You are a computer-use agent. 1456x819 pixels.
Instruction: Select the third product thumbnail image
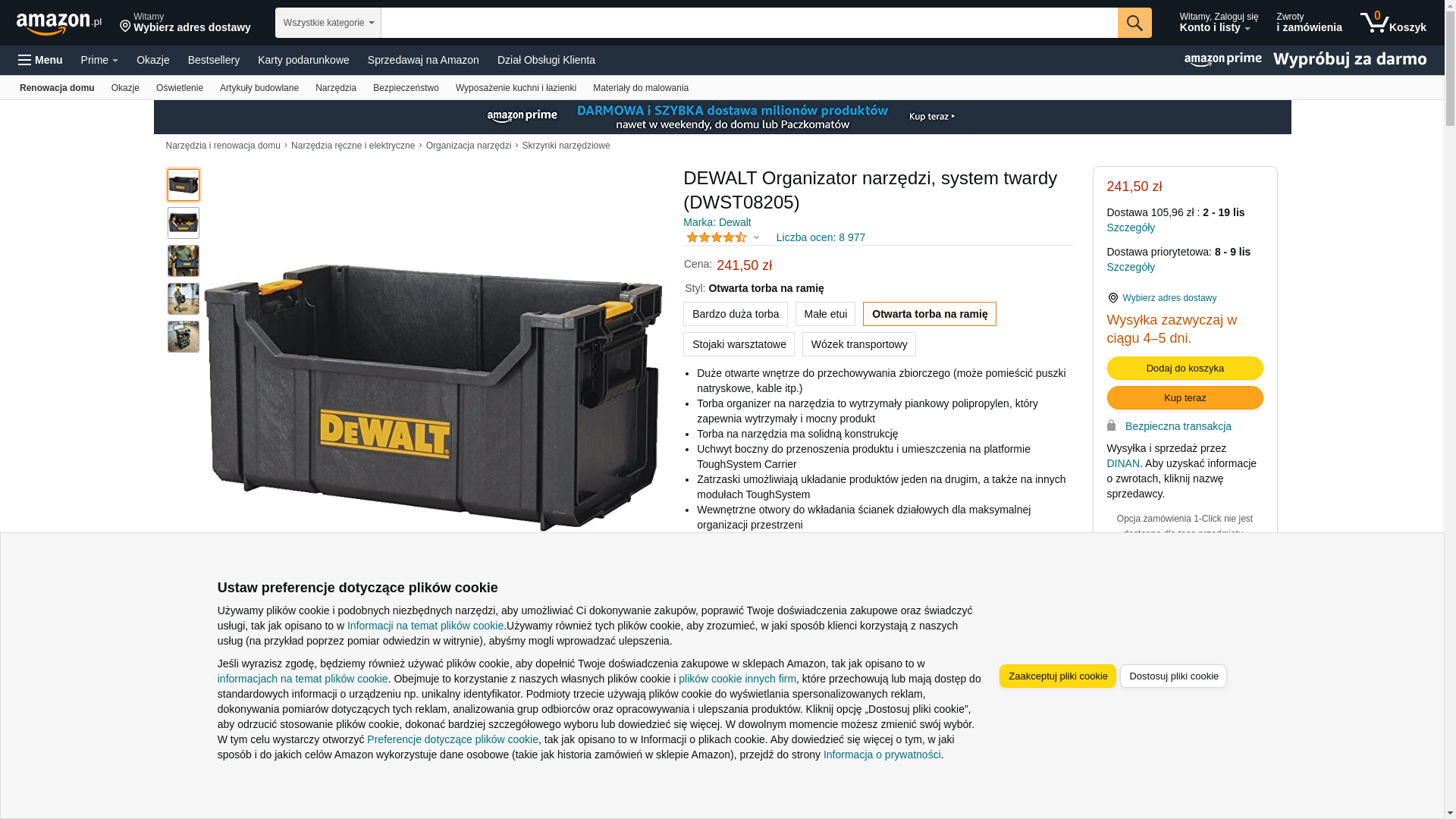(184, 261)
